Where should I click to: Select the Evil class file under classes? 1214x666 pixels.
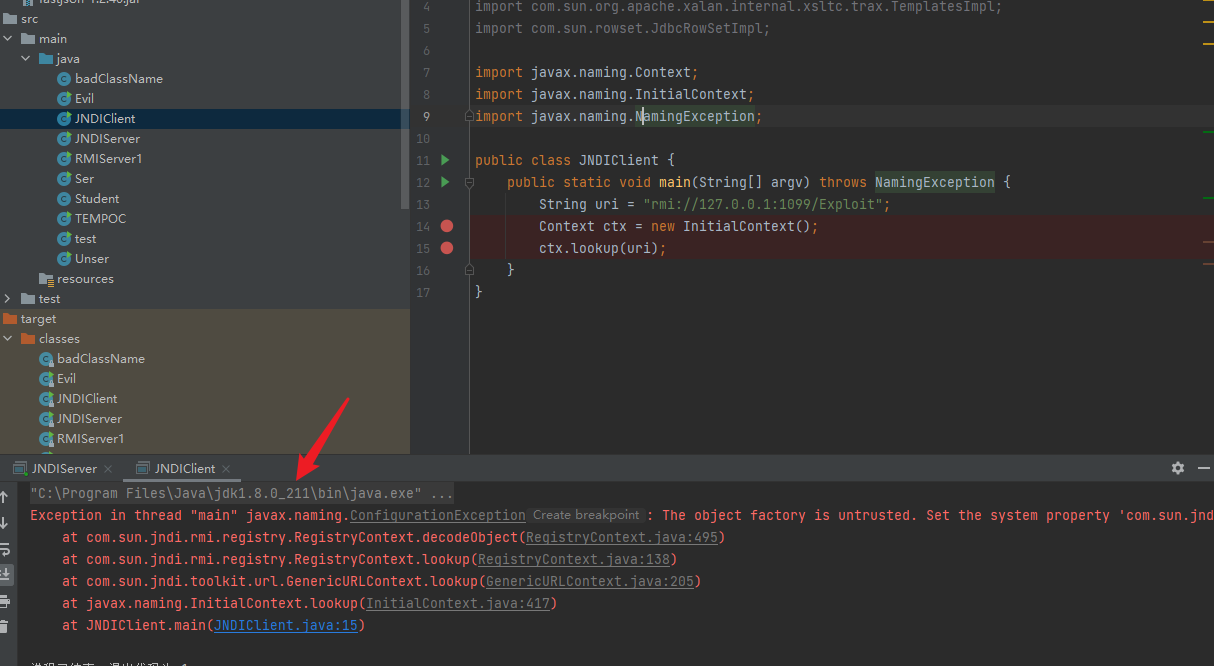(x=66, y=378)
